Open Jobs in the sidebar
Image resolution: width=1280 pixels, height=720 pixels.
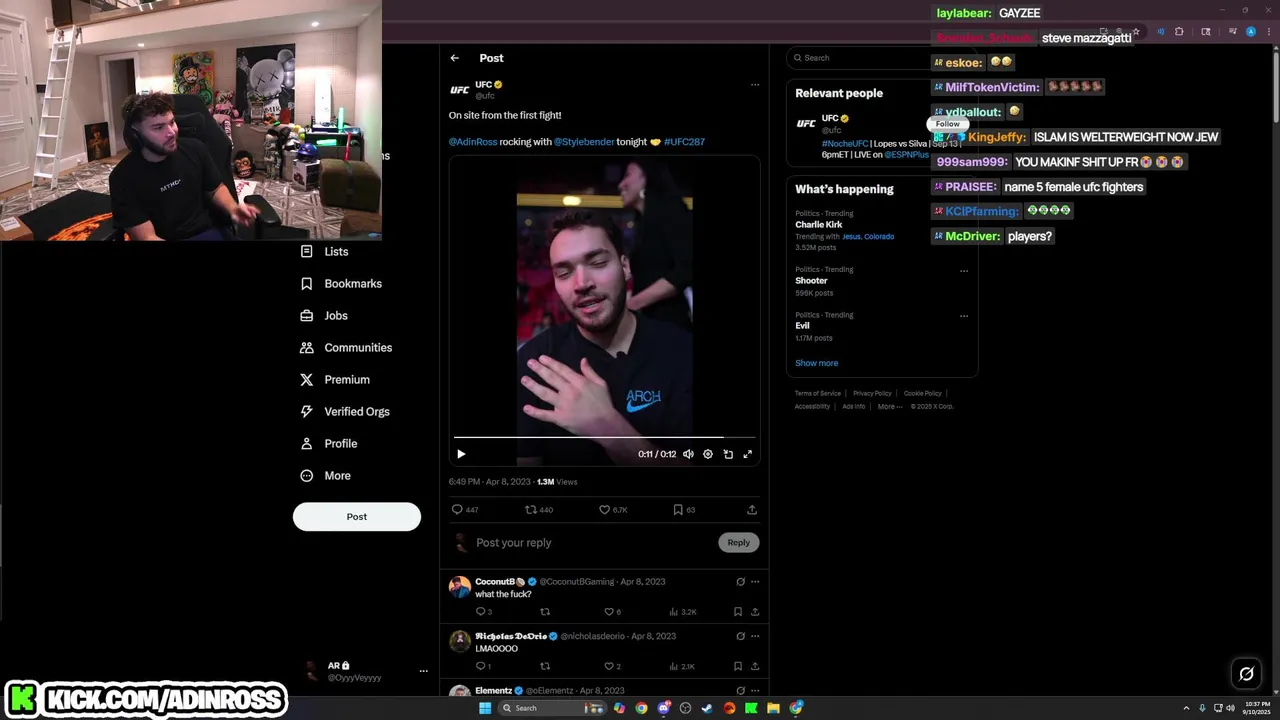(324, 316)
